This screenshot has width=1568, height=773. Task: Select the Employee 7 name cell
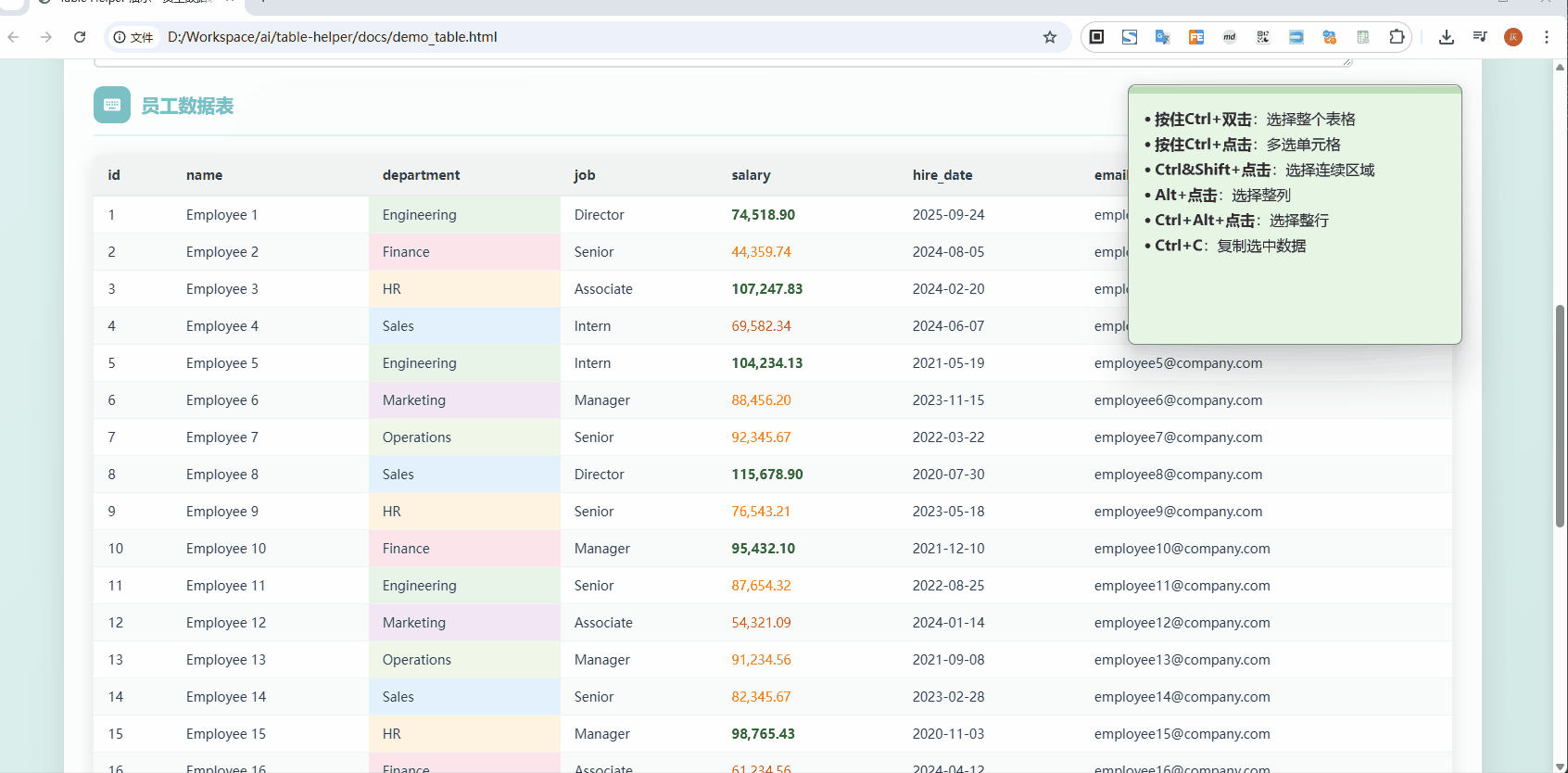222,437
